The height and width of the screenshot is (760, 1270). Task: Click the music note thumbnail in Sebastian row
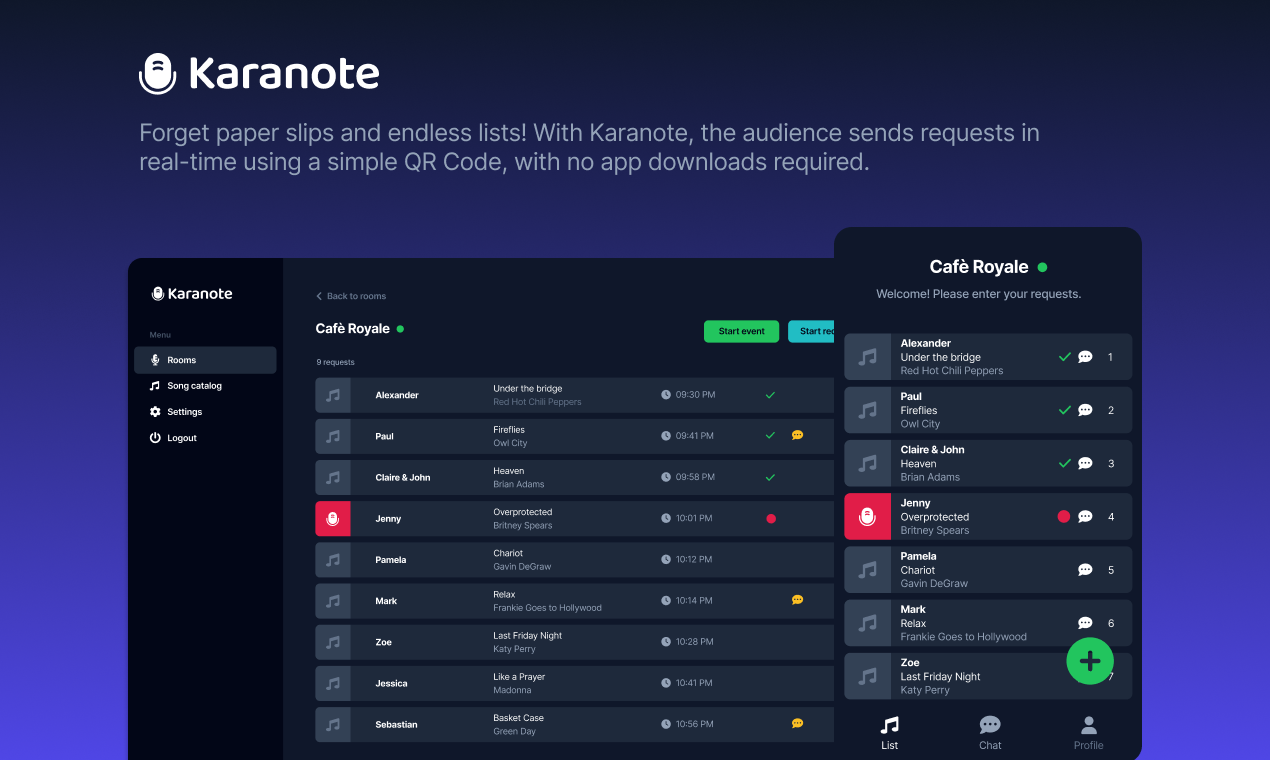[333, 724]
